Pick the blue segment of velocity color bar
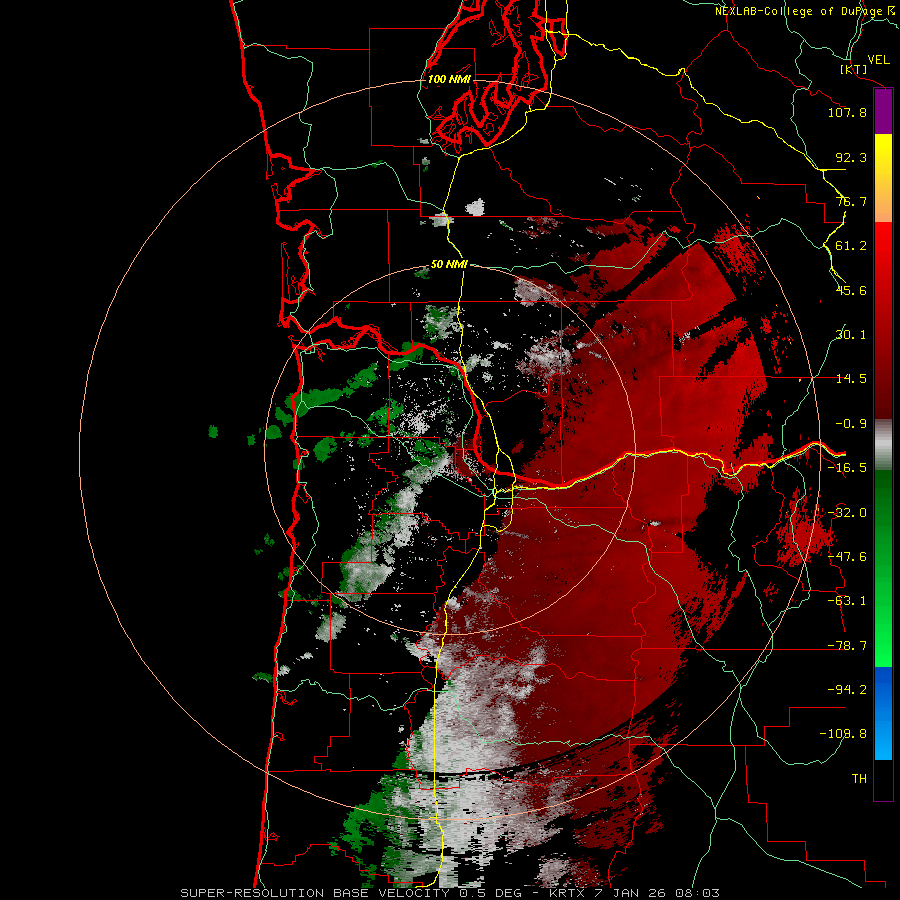900x900 pixels. click(883, 713)
